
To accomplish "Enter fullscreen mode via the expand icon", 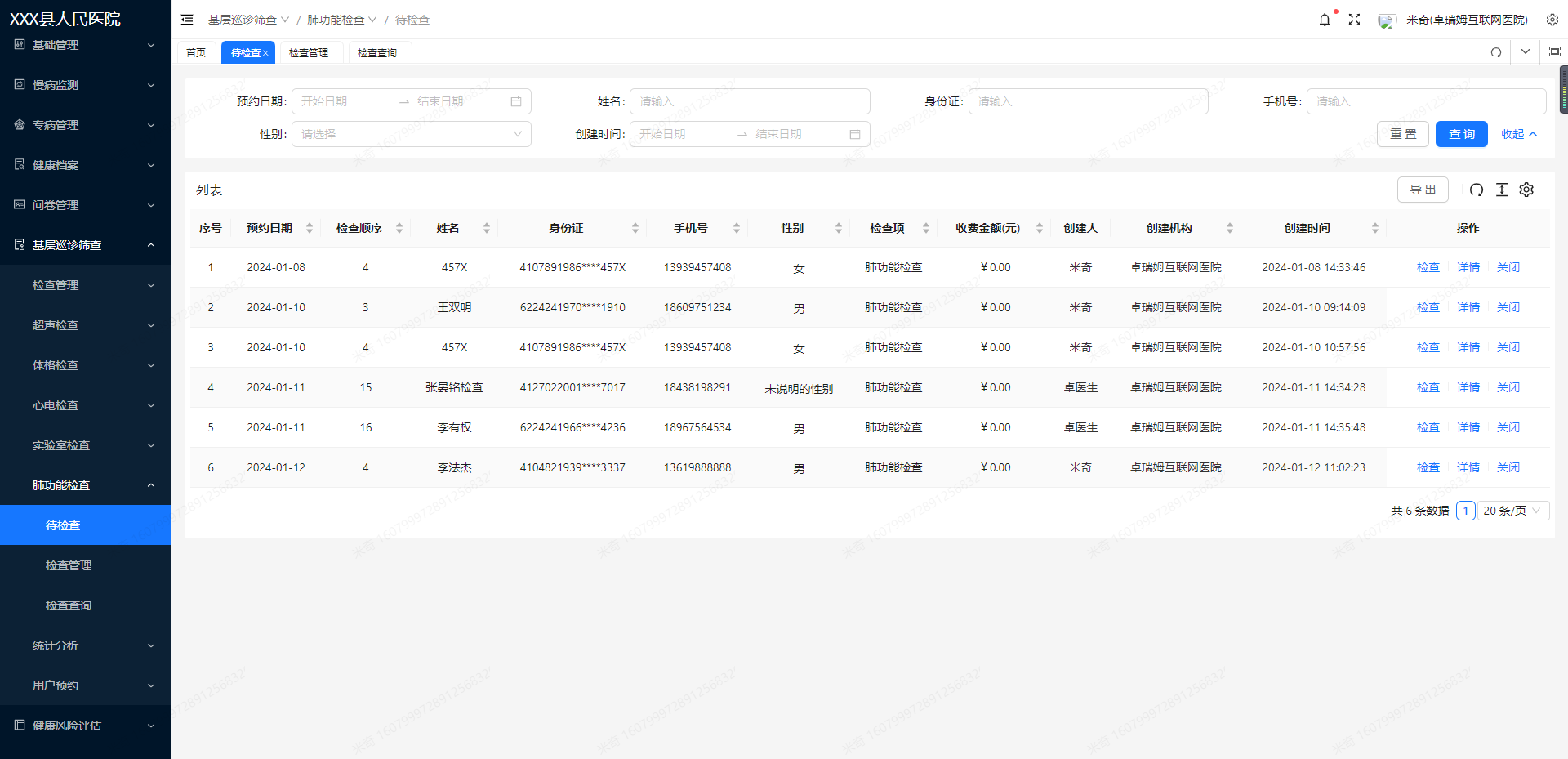I will pos(1354,20).
